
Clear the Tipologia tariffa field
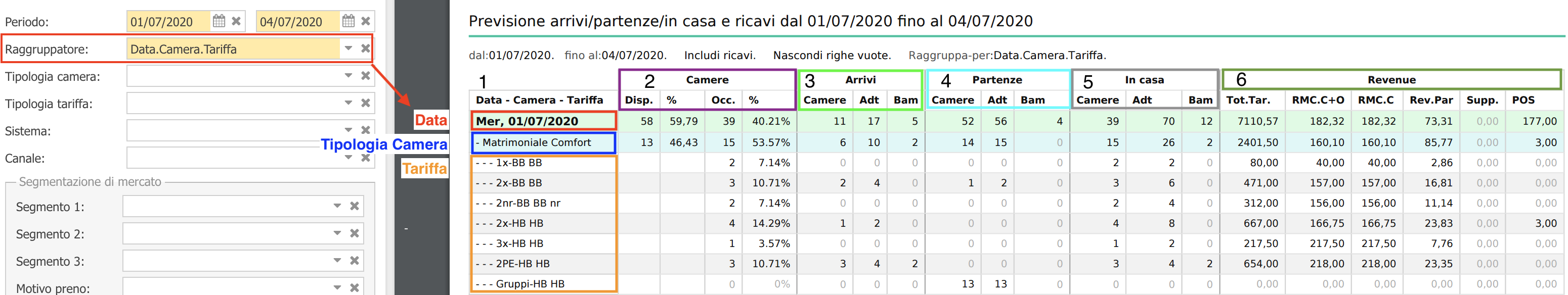click(x=366, y=104)
